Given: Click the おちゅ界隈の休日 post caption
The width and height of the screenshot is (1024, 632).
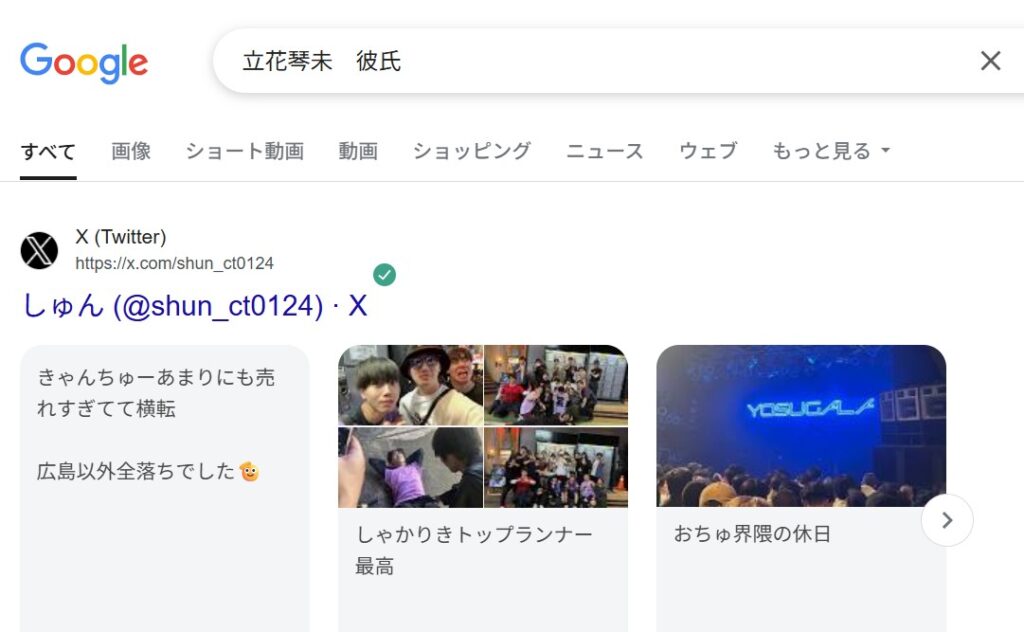Looking at the screenshot, I should pos(752,534).
